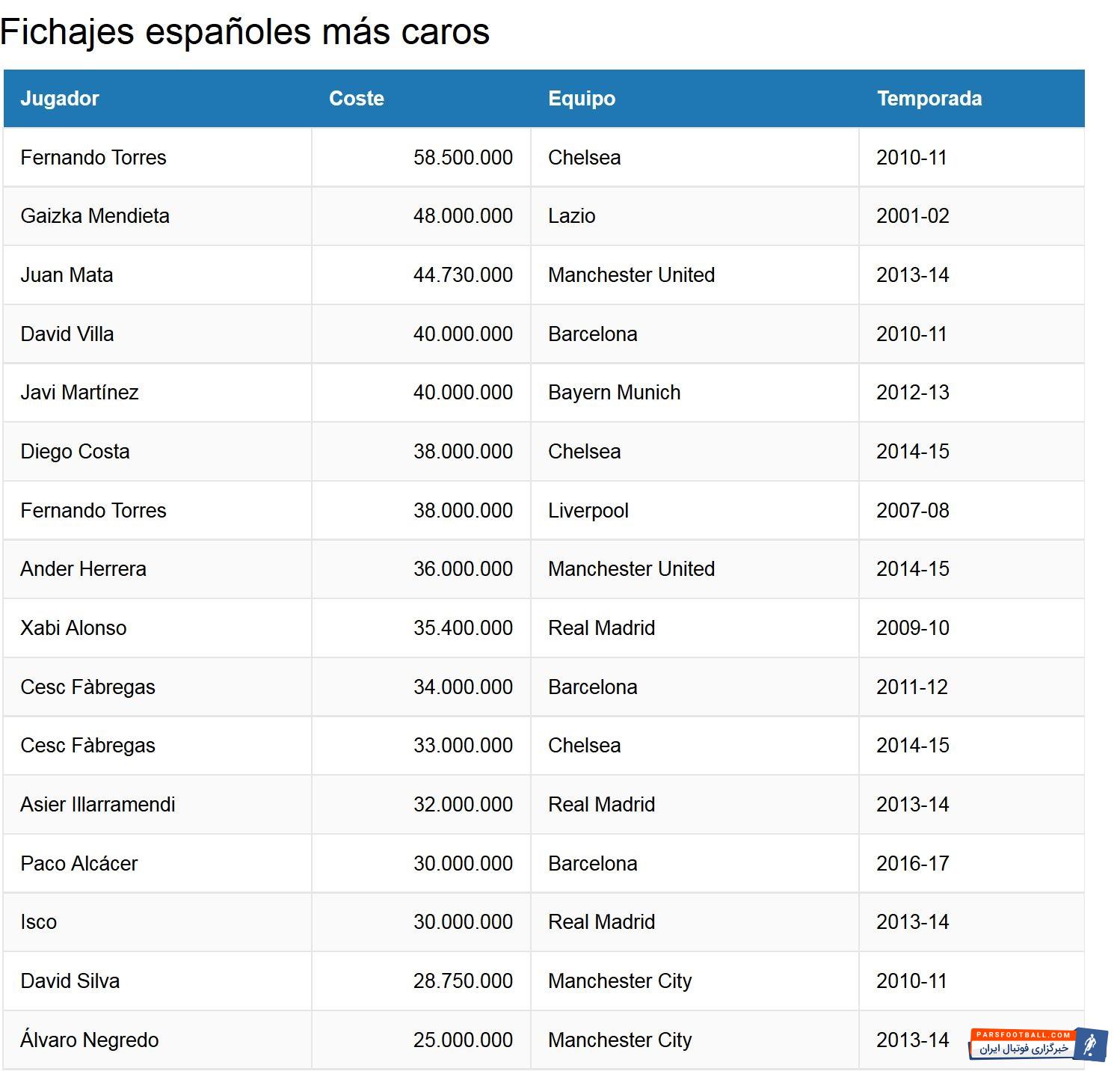Click Álvaro Negredo's name
1120x1074 pixels.
tap(90, 1040)
